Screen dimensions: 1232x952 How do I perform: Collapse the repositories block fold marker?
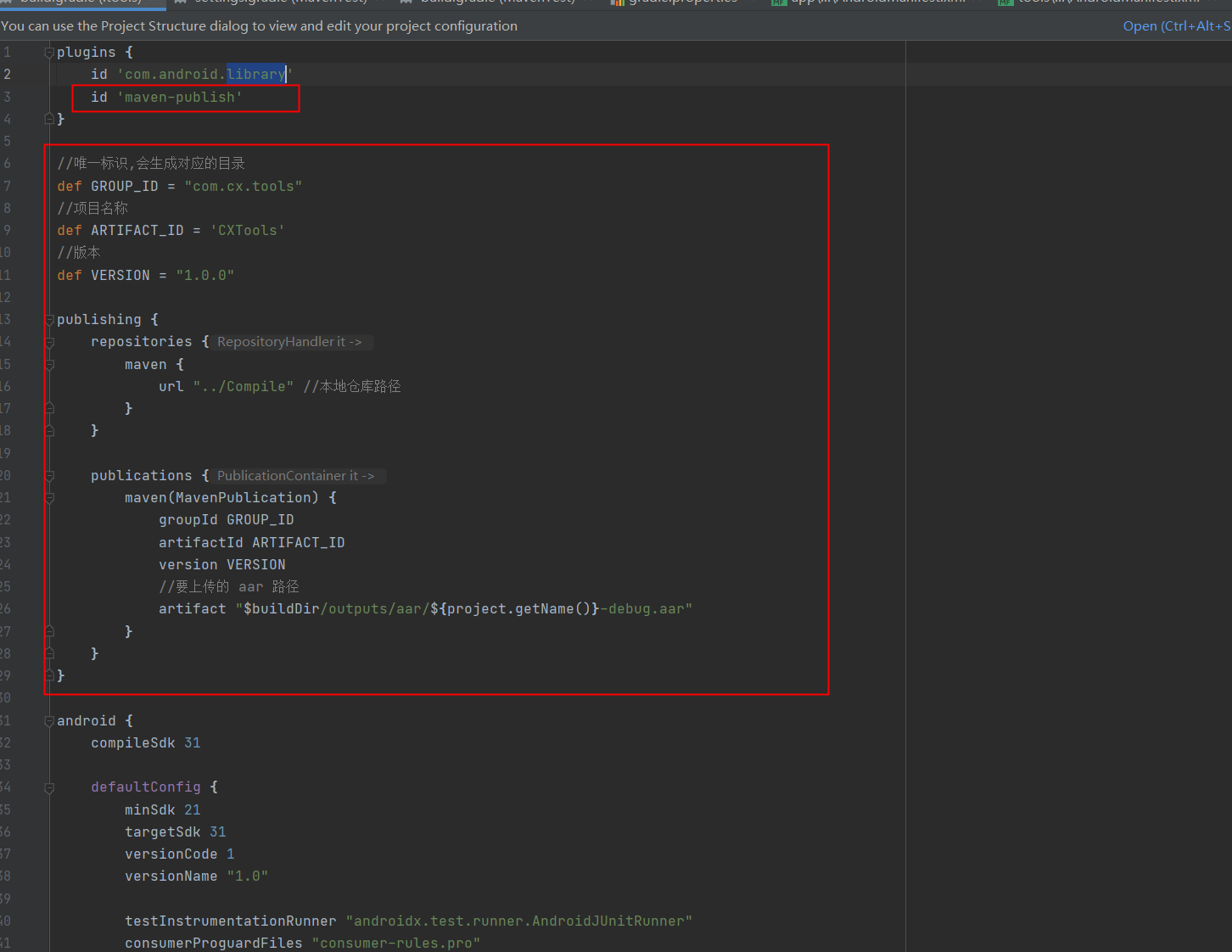coord(49,342)
